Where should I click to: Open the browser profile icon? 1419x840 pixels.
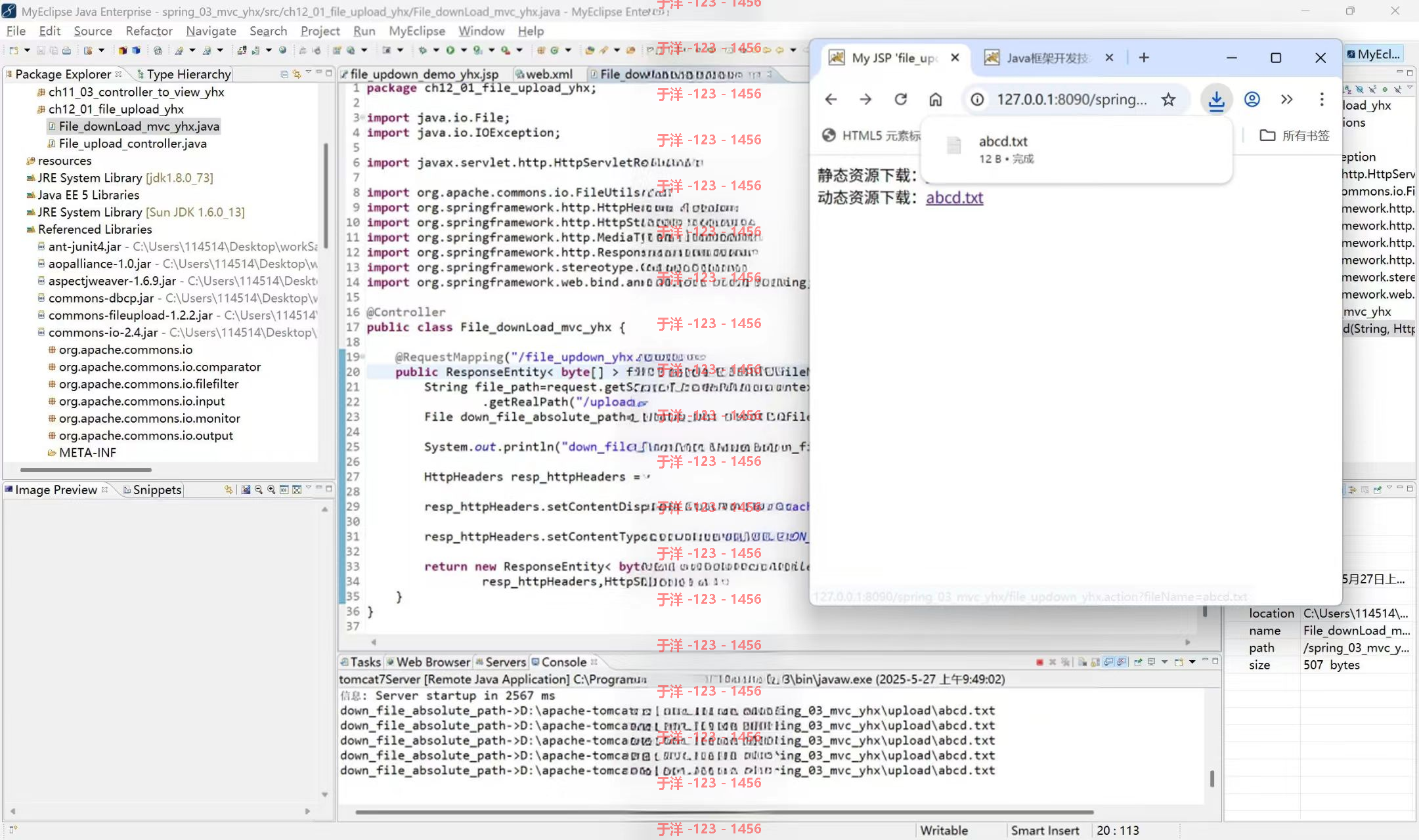[1252, 99]
